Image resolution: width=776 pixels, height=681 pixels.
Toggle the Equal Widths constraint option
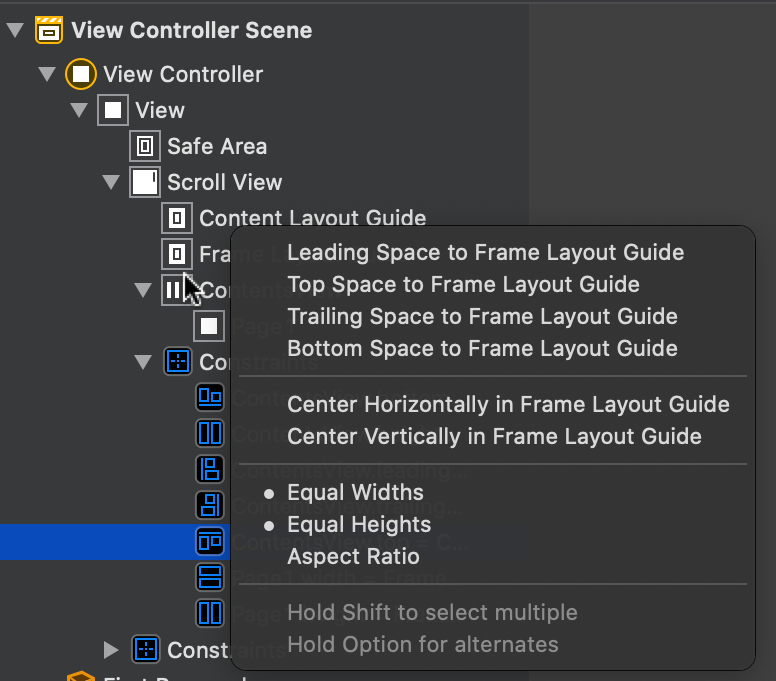coord(355,492)
